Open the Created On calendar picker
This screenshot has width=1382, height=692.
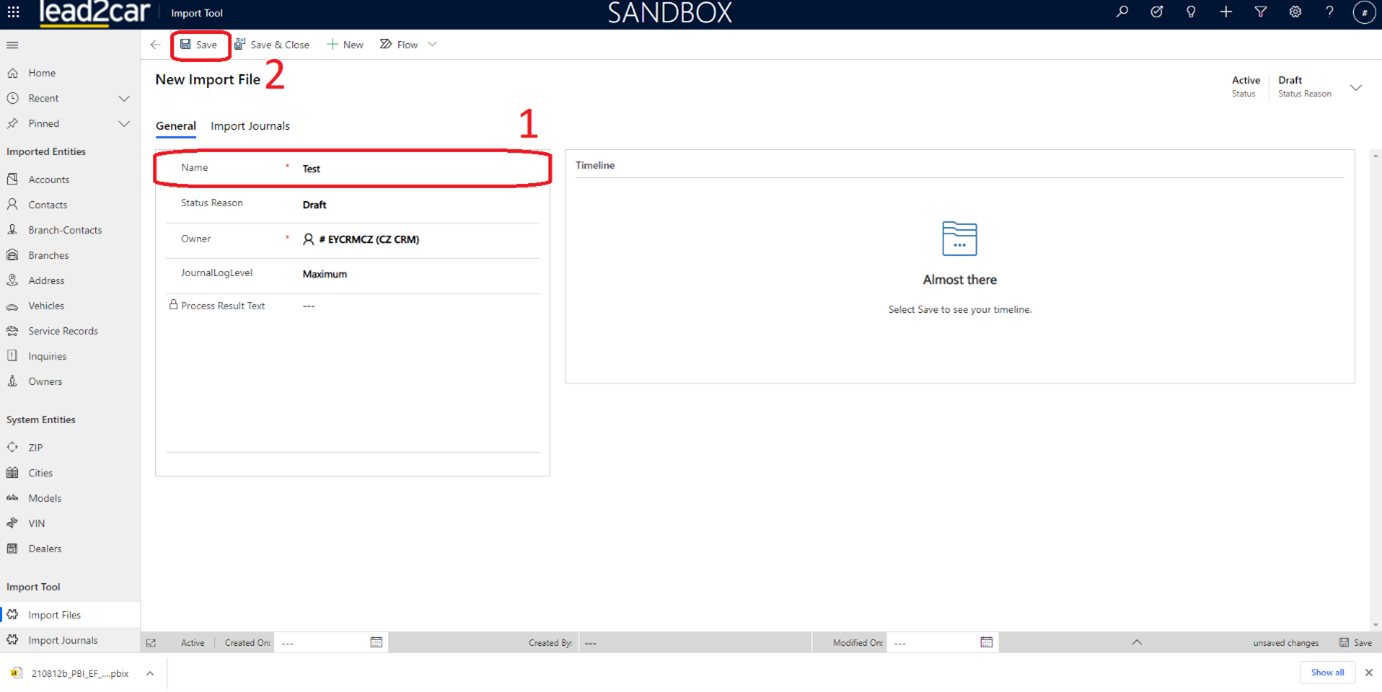[376, 642]
